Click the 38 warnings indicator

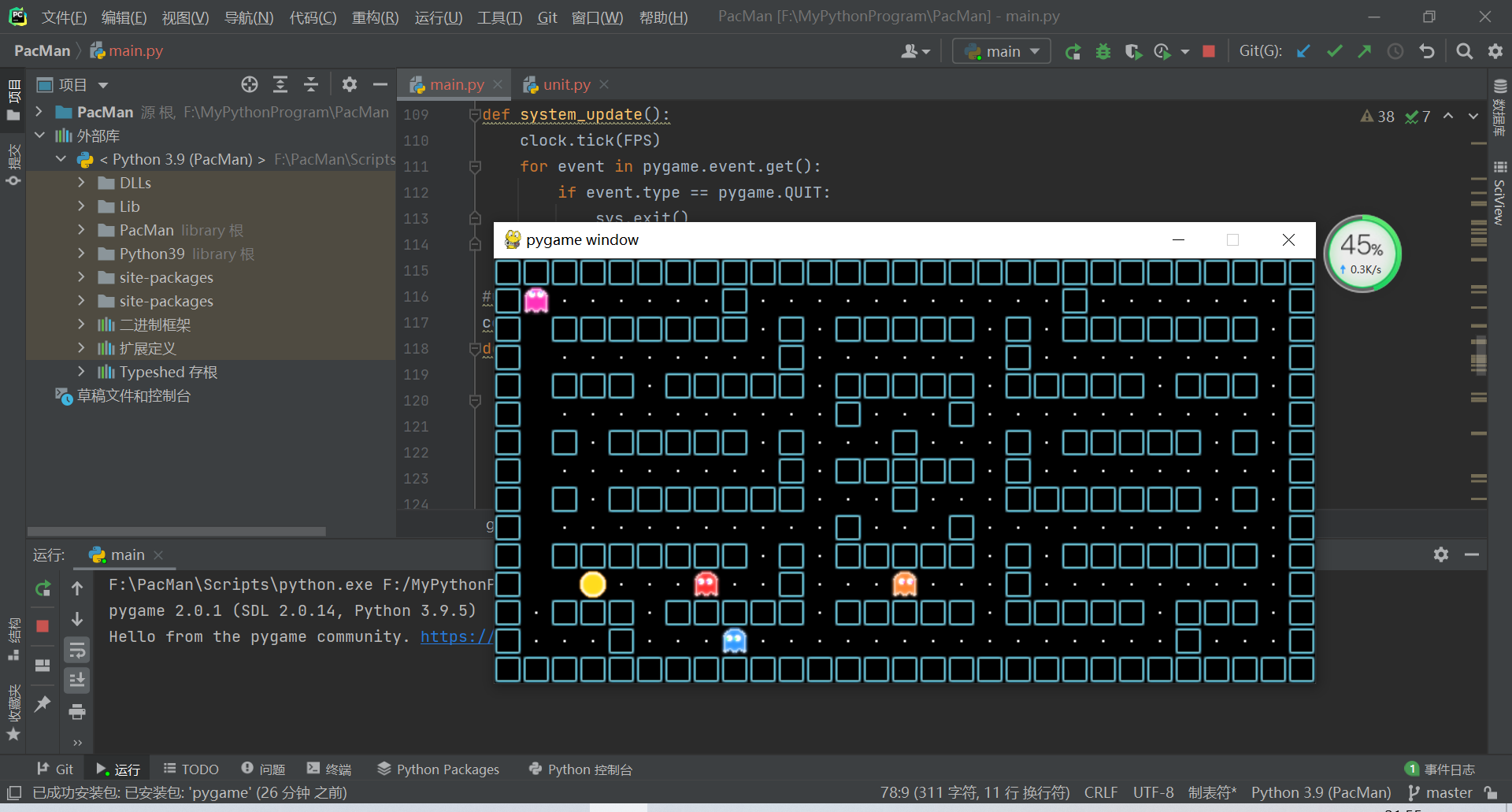[x=1377, y=117]
